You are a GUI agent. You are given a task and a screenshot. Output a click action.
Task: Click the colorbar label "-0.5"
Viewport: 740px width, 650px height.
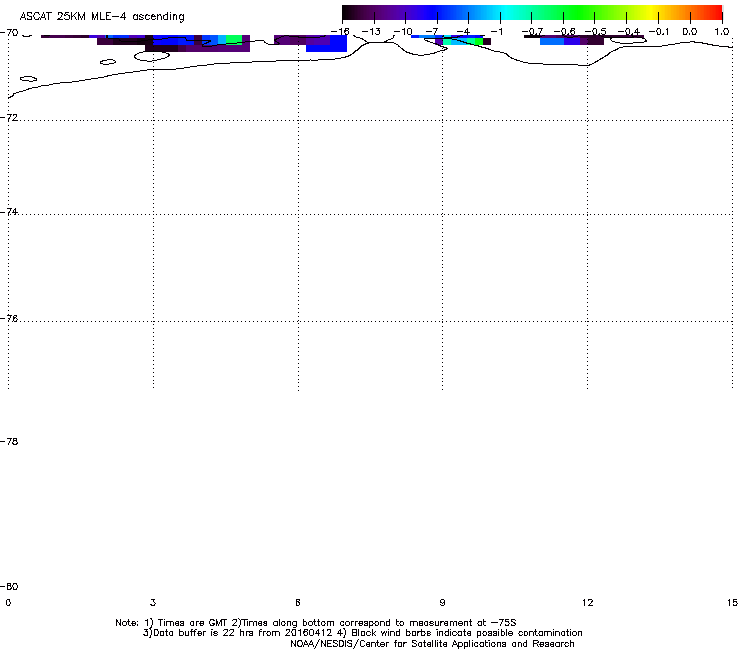596,32
